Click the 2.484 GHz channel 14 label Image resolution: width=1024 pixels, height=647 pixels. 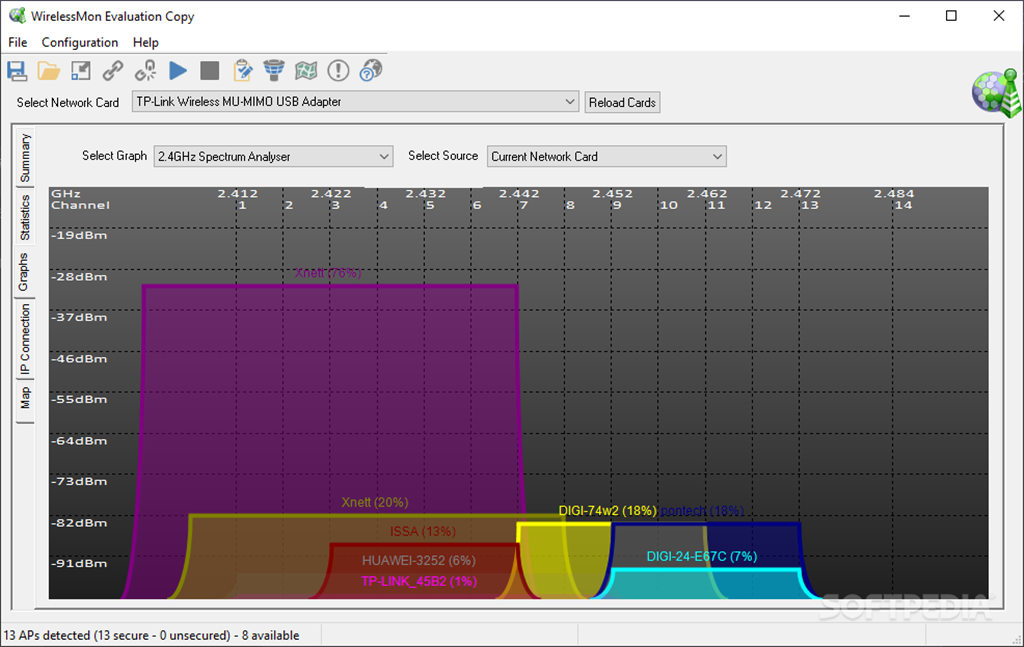tap(895, 199)
